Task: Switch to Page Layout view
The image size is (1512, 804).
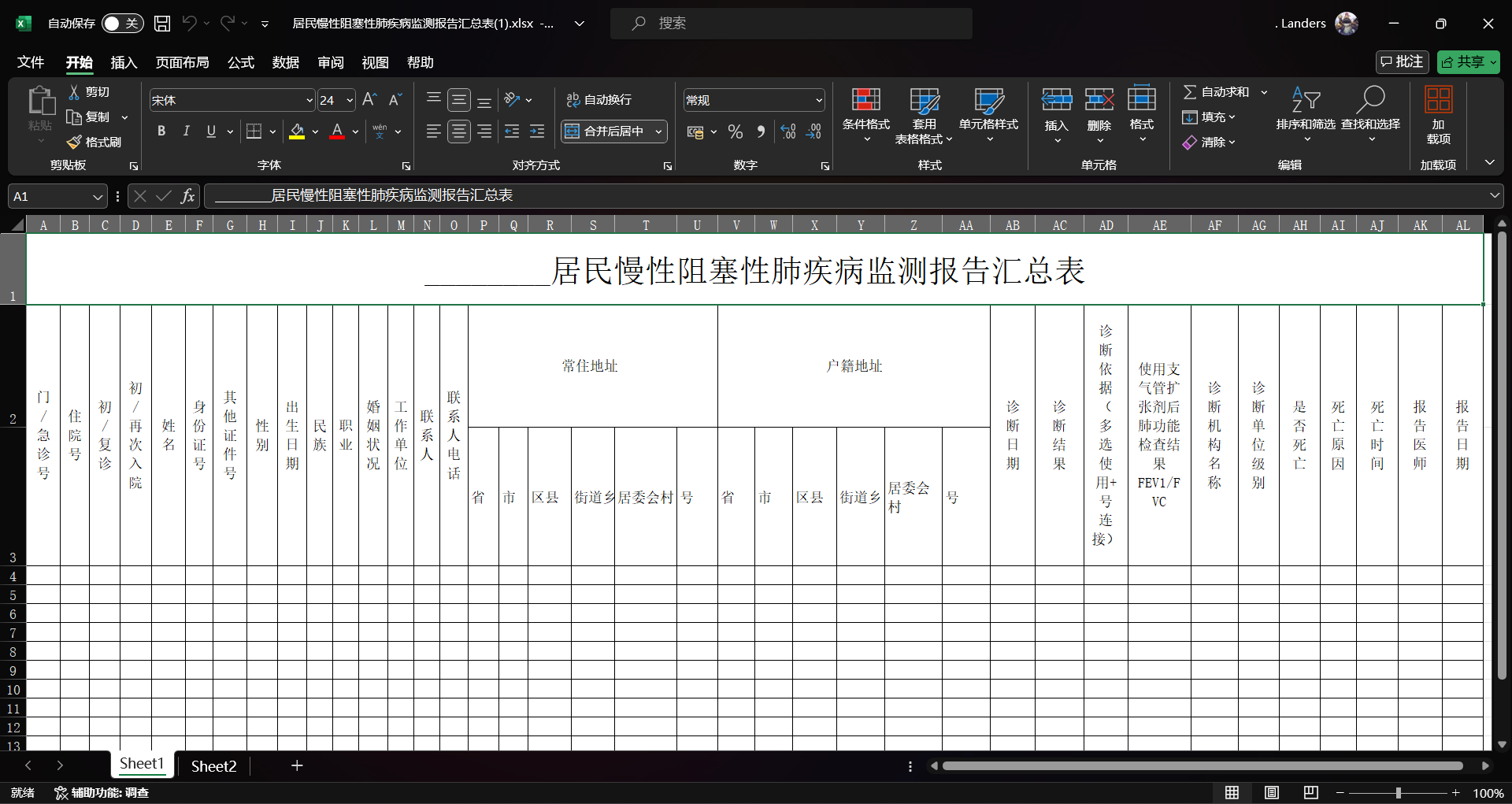Action: 1271,793
